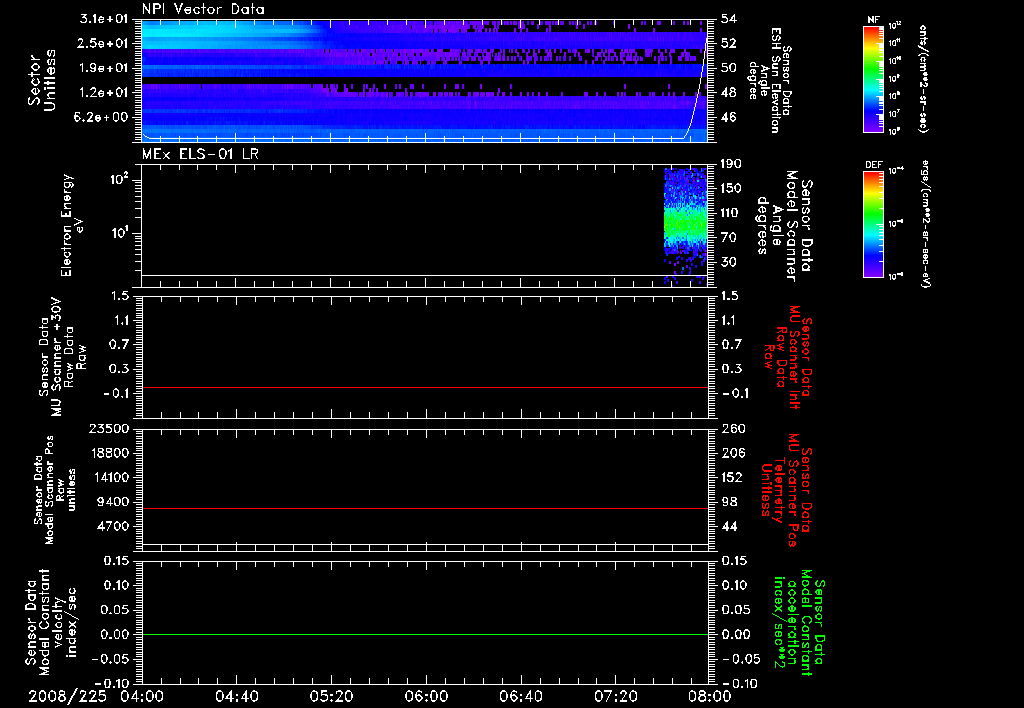The height and width of the screenshot is (708, 1024).
Task: Click the "44" telemetry tick label
Action: (729, 526)
